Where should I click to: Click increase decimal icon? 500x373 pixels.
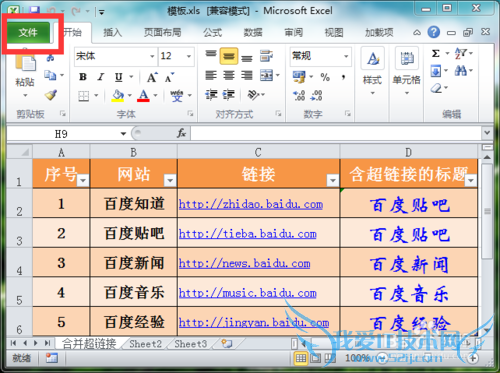coord(299,96)
